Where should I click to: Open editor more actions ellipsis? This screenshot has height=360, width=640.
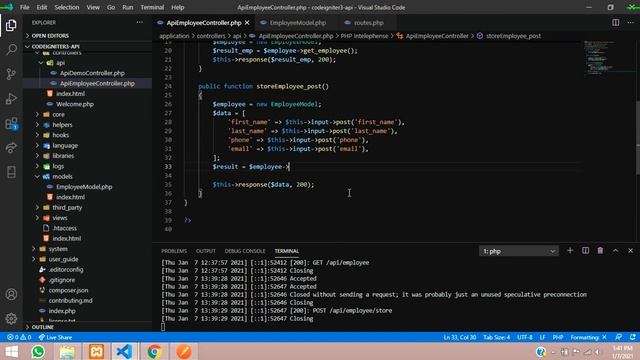click(630, 22)
